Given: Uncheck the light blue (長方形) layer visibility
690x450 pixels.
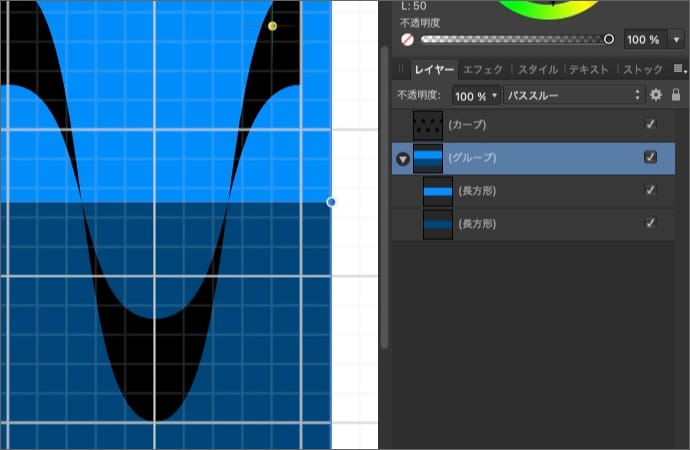Looking at the screenshot, I should coord(650,190).
